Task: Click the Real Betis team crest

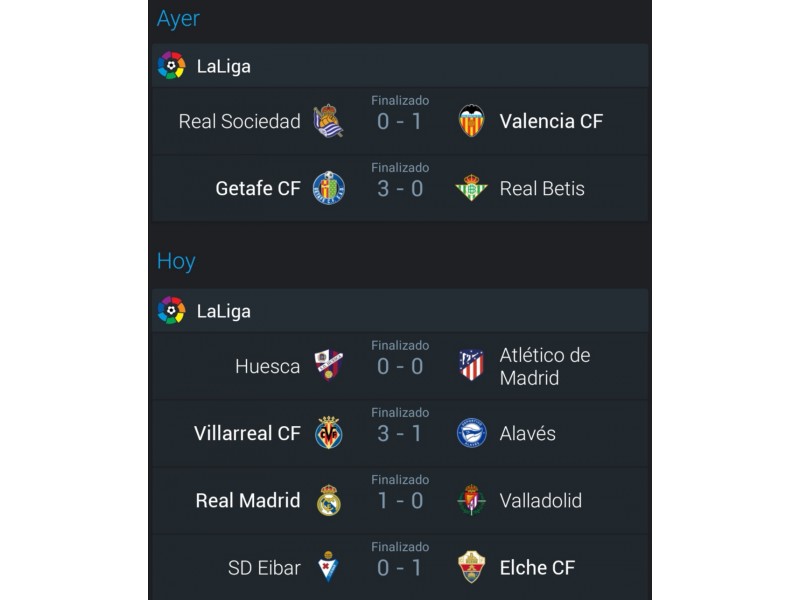Action: click(x=471, y=188)
